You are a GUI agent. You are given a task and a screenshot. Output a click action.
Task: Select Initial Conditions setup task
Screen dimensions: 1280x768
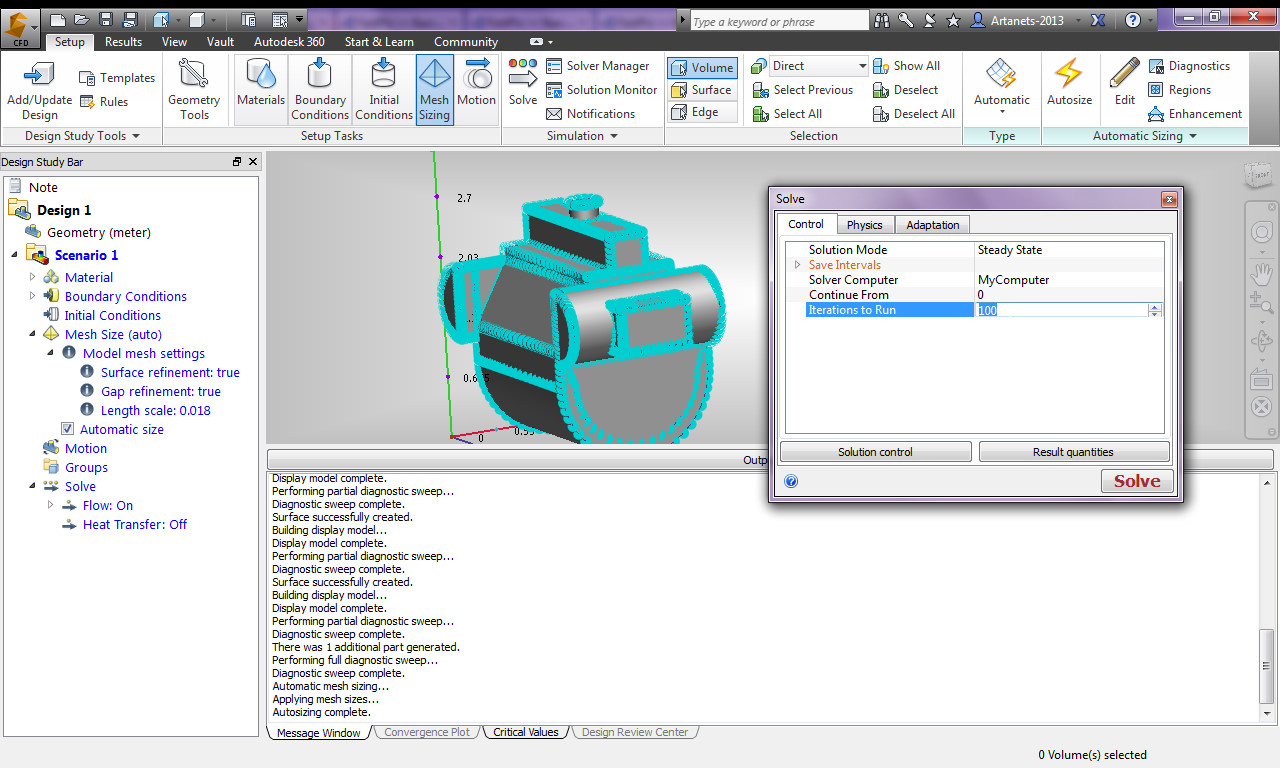pos(384,89)
